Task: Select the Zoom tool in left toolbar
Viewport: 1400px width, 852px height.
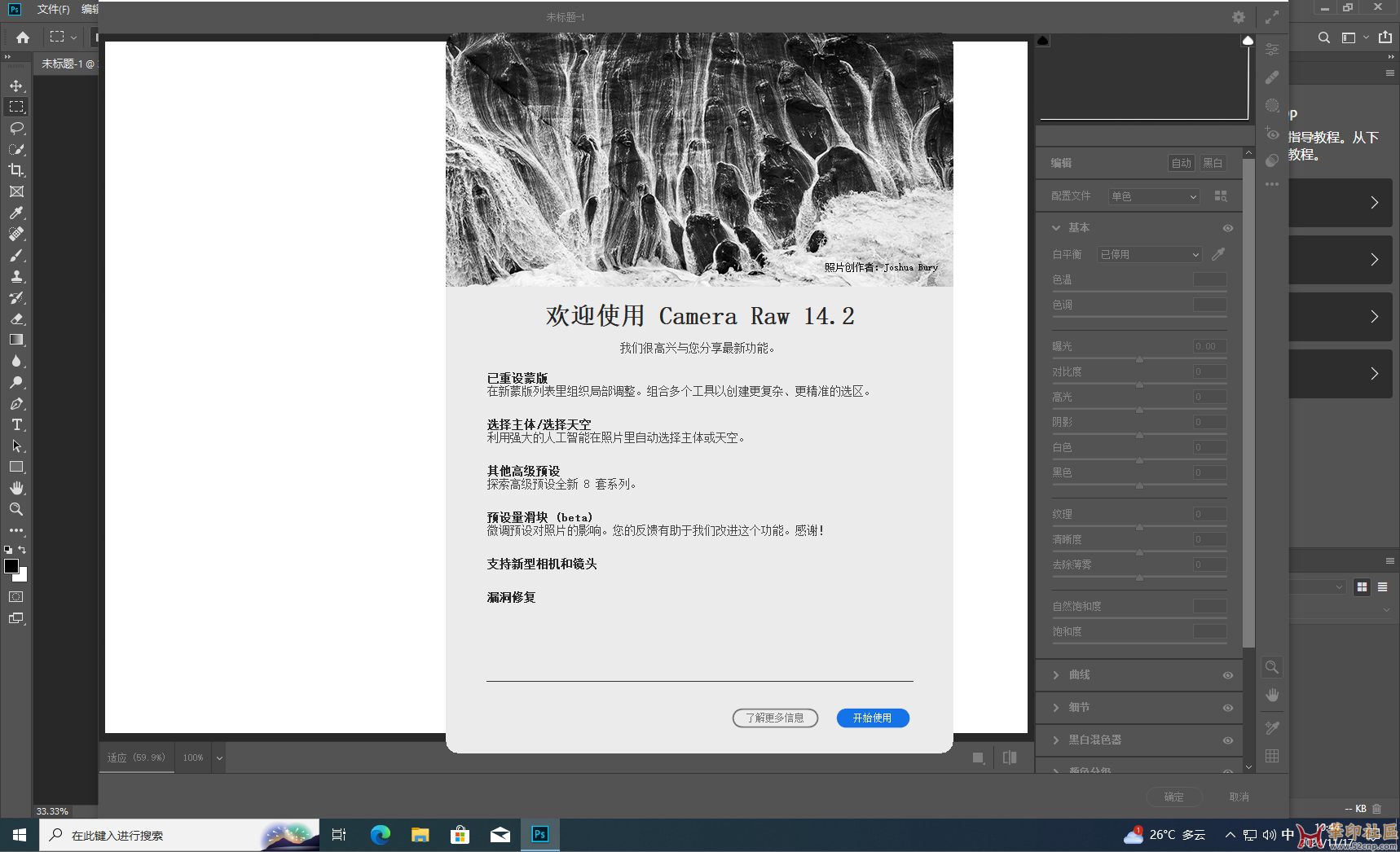Action: pos(16,509)
